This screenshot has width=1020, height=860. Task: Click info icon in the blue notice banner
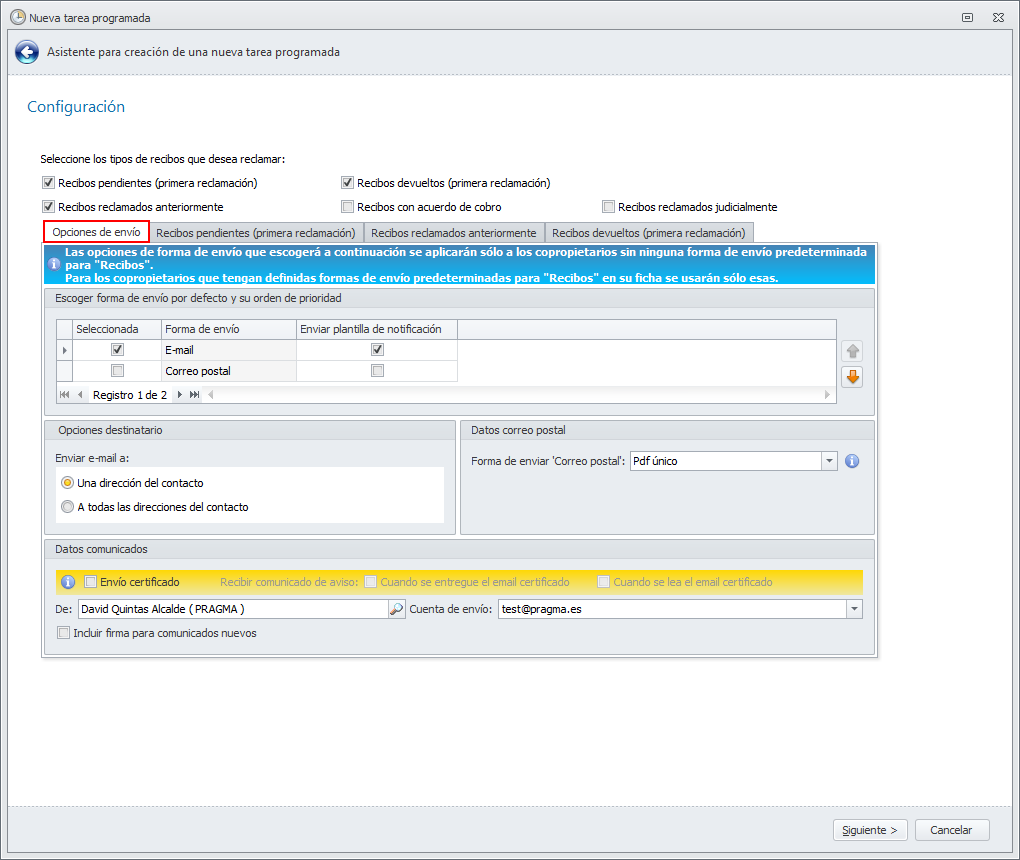click(x=54, y=264)
